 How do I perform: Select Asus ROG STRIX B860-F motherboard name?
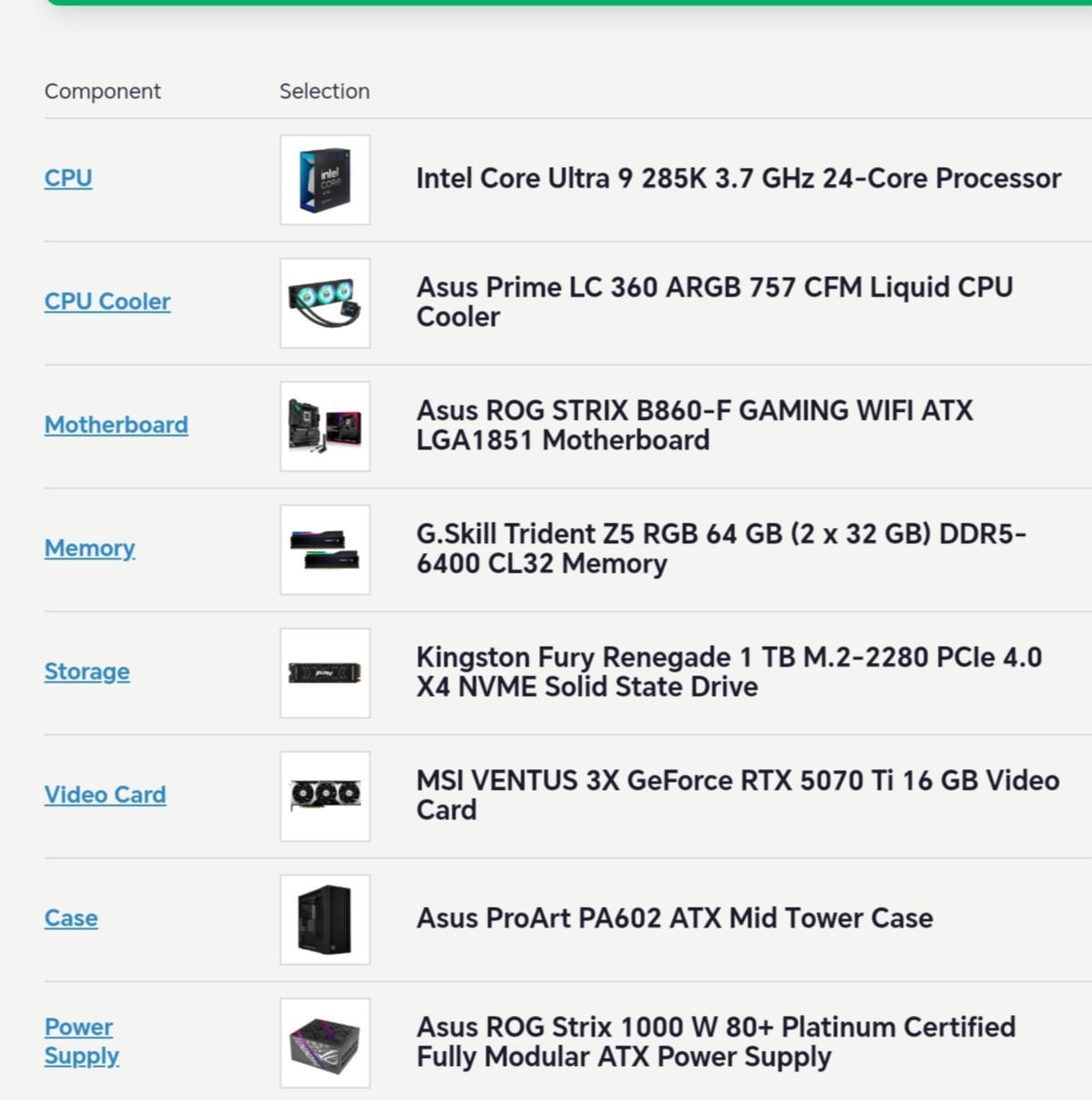pyautogui.click(x=694, y=425)
